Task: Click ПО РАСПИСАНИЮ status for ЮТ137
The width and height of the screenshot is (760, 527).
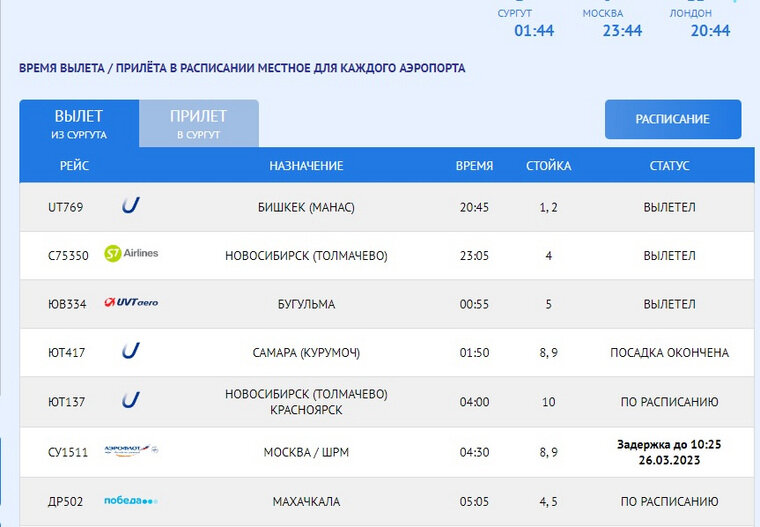Action: (x=669, y=402)
